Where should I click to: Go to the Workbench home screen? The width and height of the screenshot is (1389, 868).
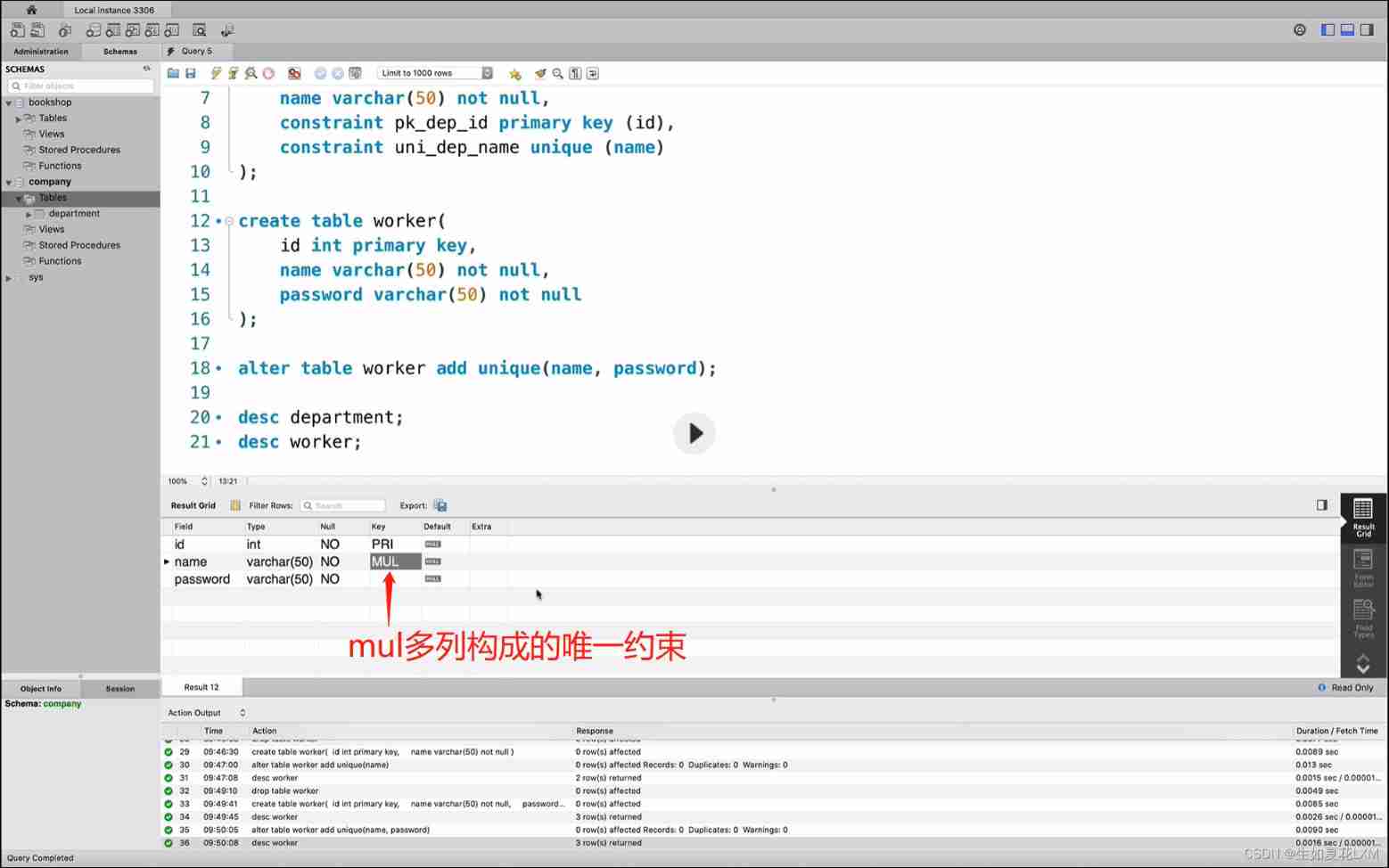pos(31,10)
